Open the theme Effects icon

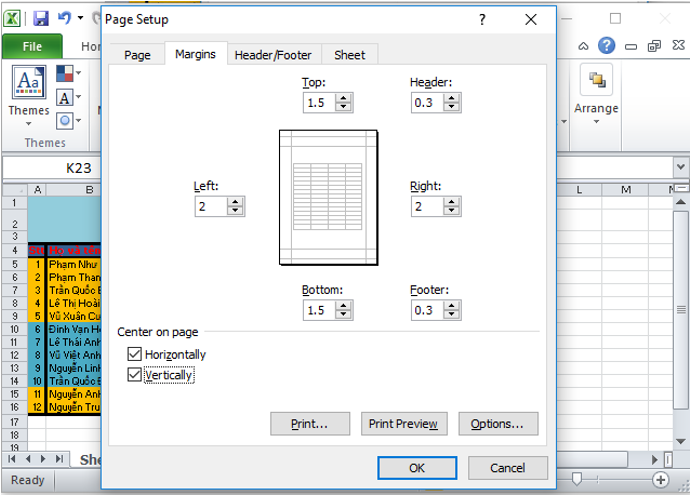click(66, 120)
